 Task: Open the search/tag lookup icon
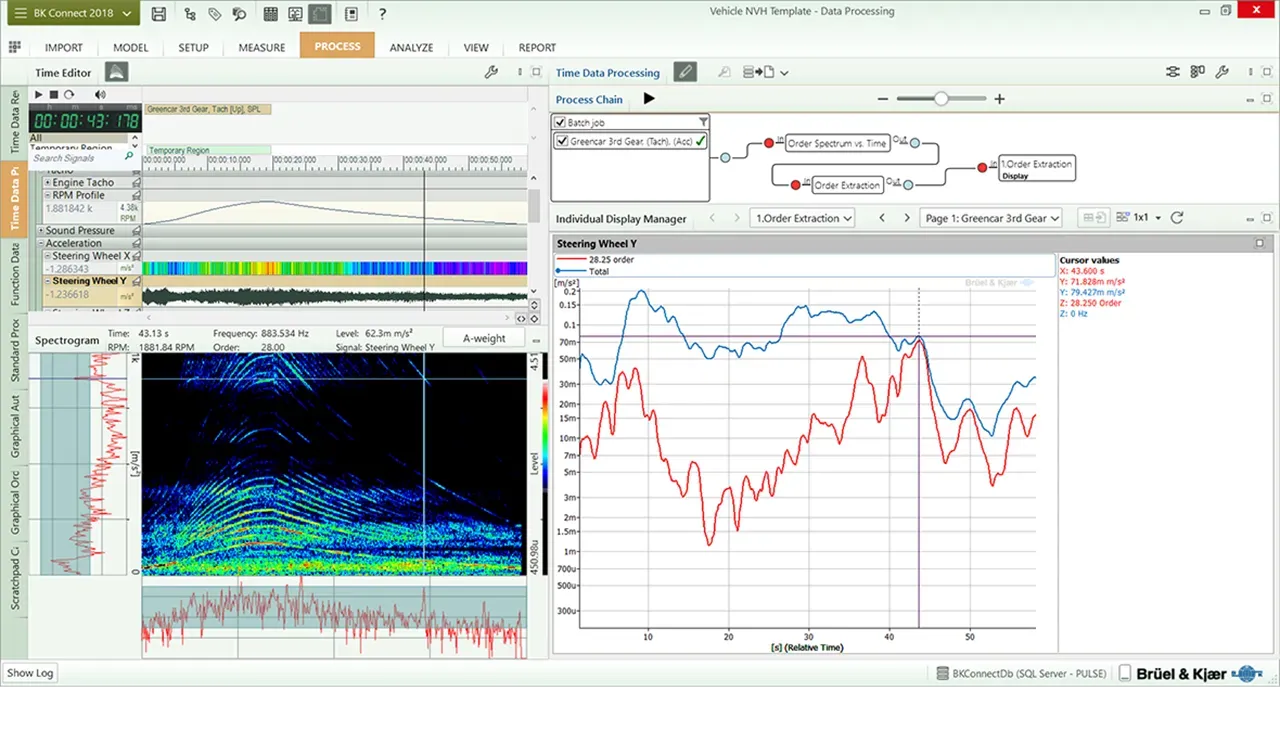[x=238, y=13]
